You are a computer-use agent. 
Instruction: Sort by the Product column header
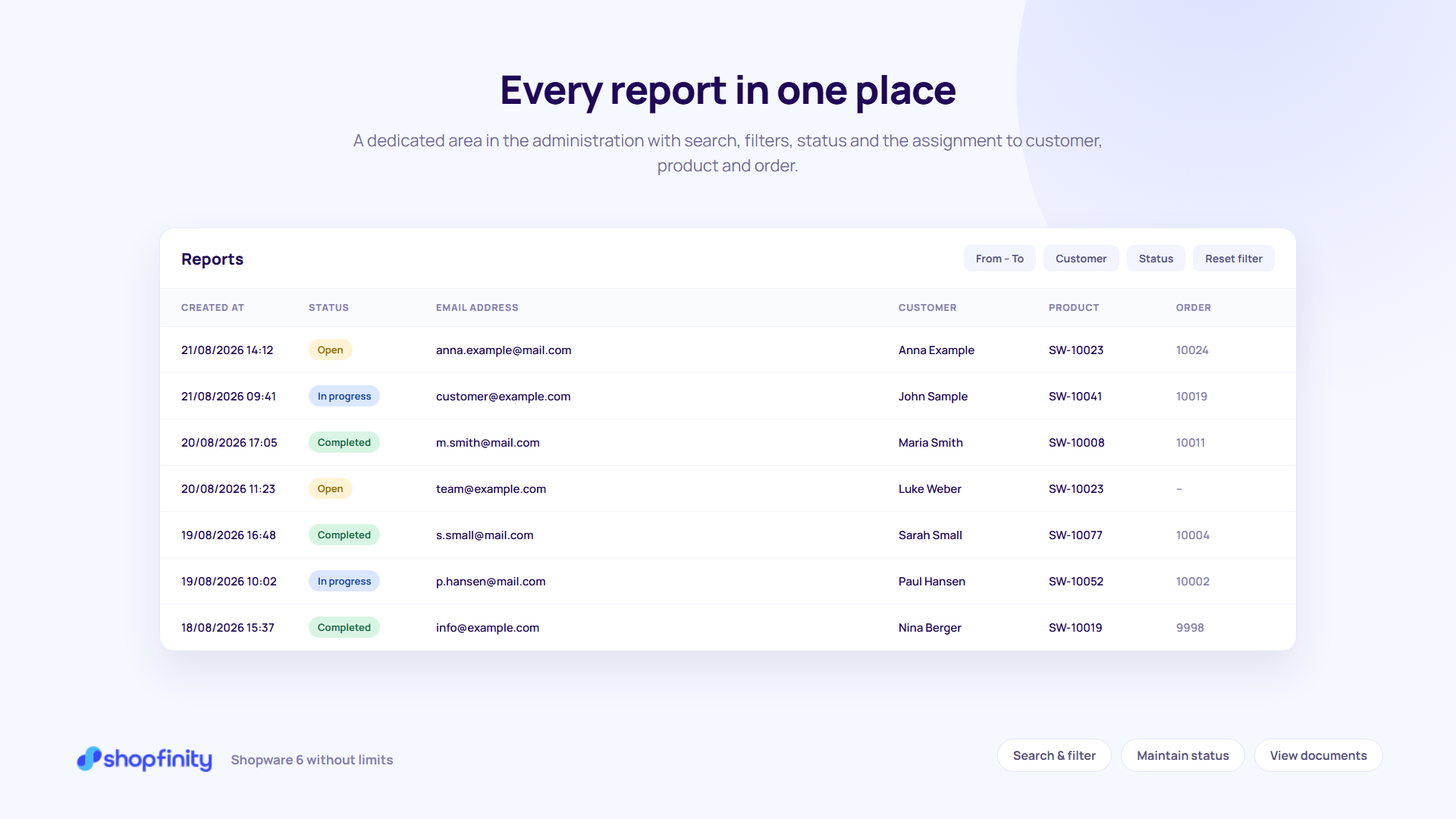tap(1074, 308)
